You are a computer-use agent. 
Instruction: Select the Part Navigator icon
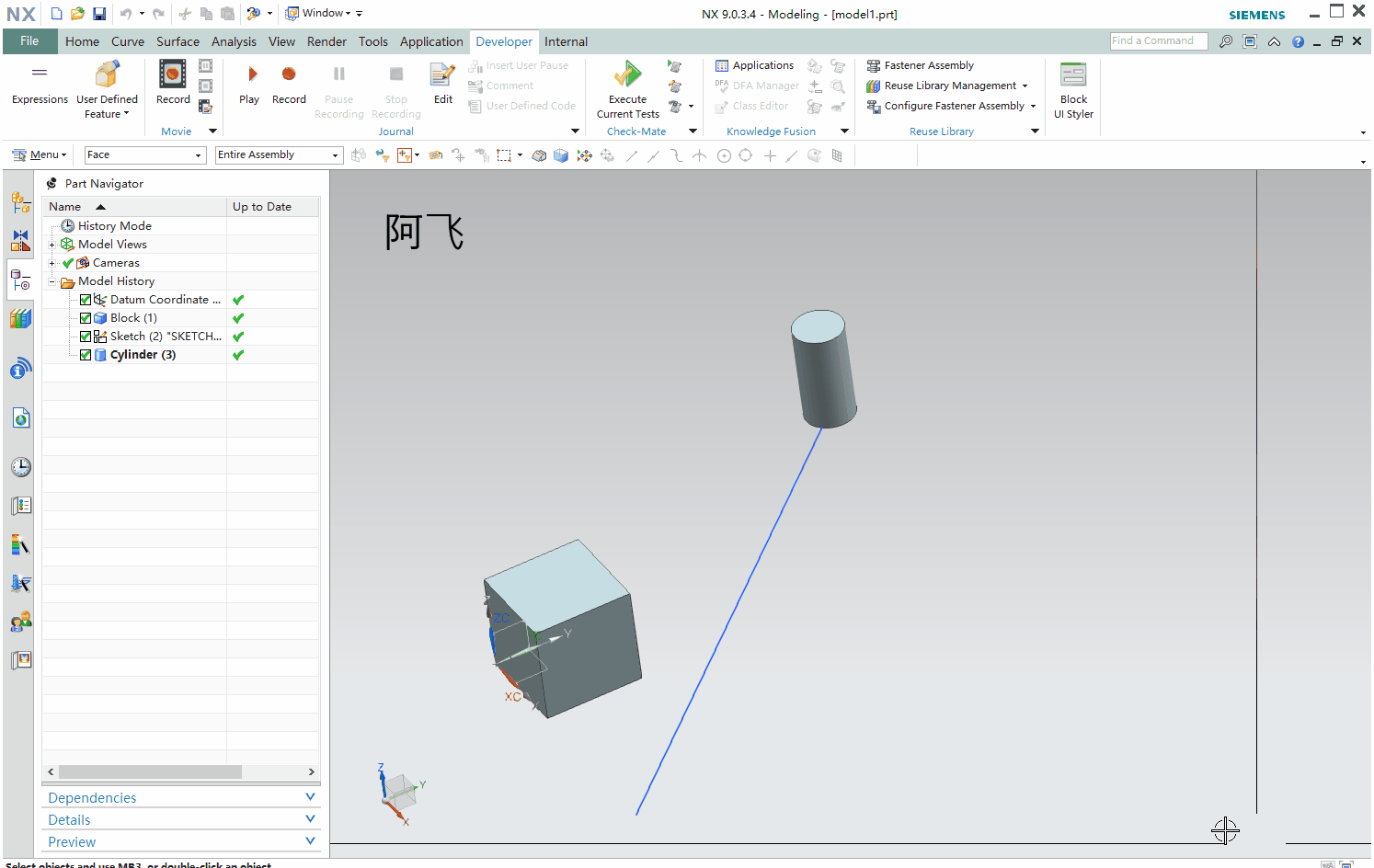coord(20,280)
